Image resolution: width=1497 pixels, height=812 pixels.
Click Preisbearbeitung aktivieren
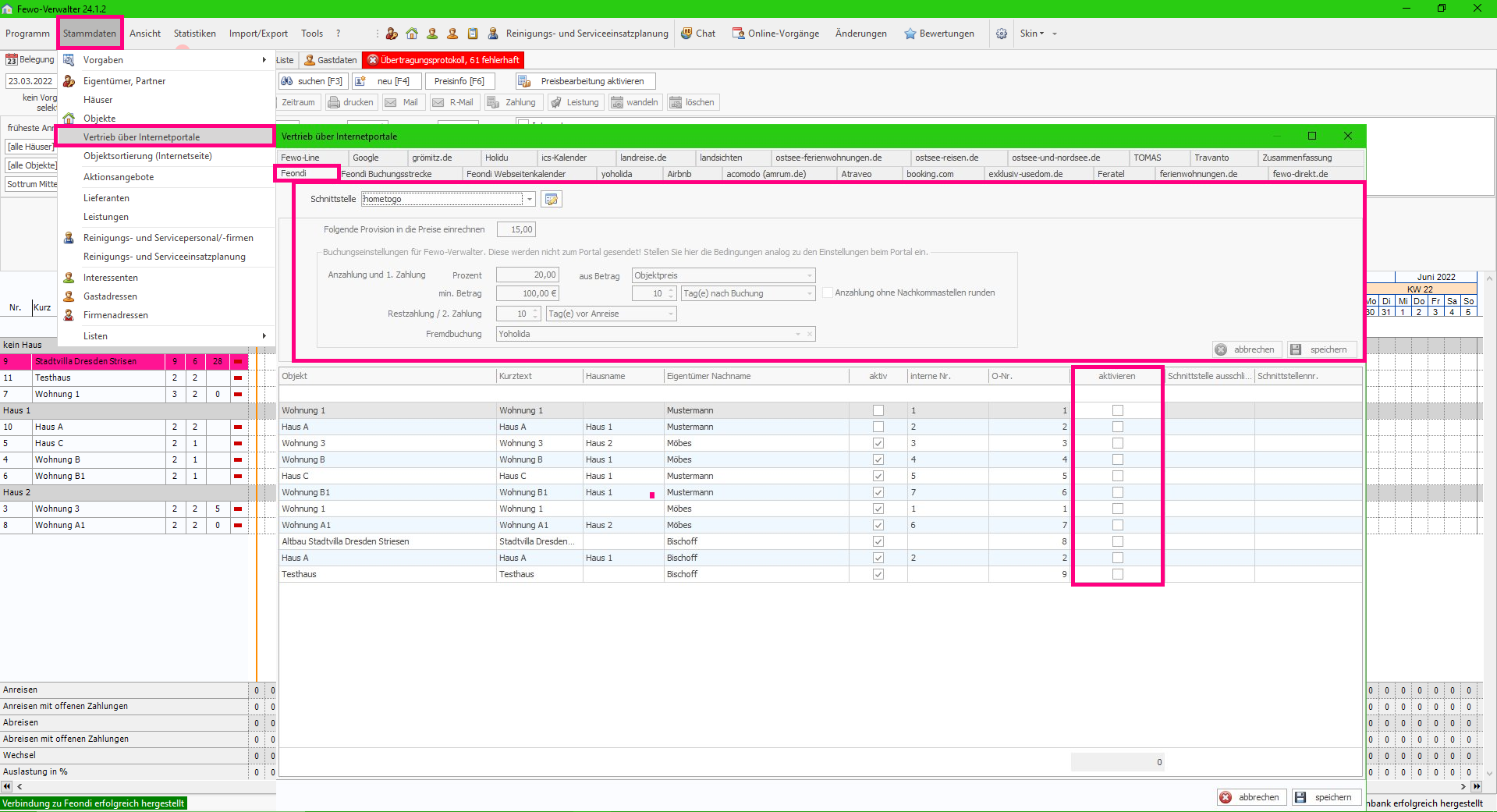point(586,81)
